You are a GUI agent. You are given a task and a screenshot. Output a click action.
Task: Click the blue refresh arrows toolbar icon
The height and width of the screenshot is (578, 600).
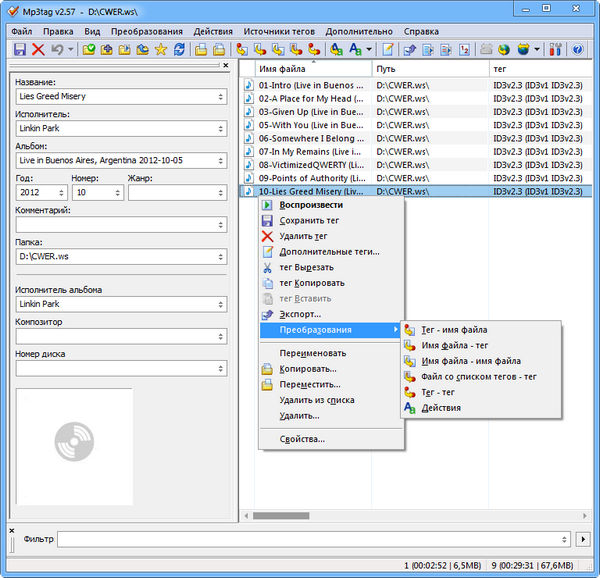pyautogui.click(x=179, y=49)
